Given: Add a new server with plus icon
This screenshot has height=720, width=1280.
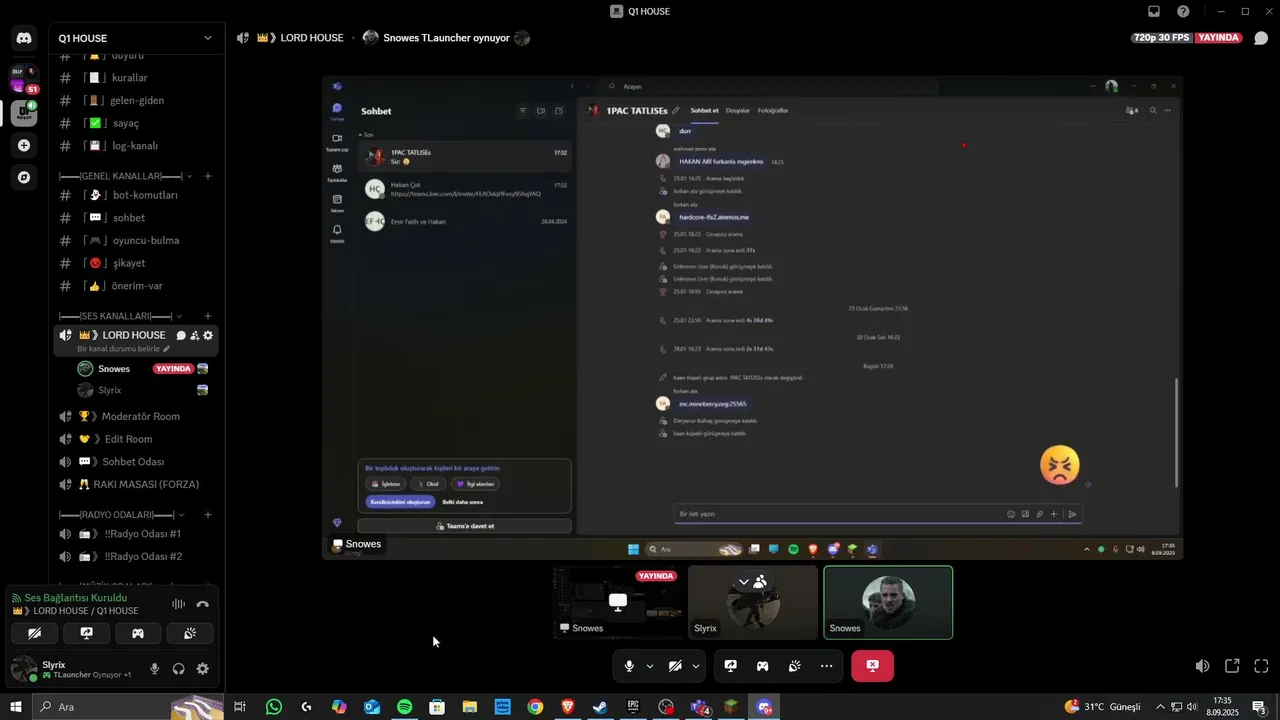Looking at the screenshot, I should click(24, 145).
